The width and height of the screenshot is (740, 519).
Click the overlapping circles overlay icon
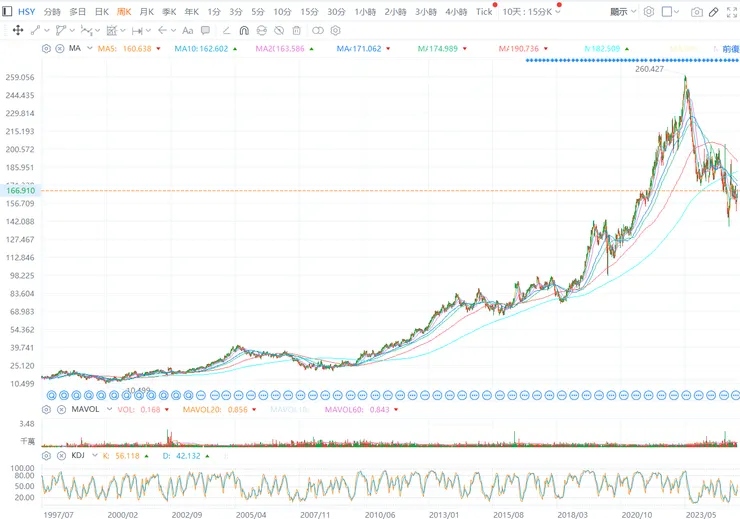318,31
